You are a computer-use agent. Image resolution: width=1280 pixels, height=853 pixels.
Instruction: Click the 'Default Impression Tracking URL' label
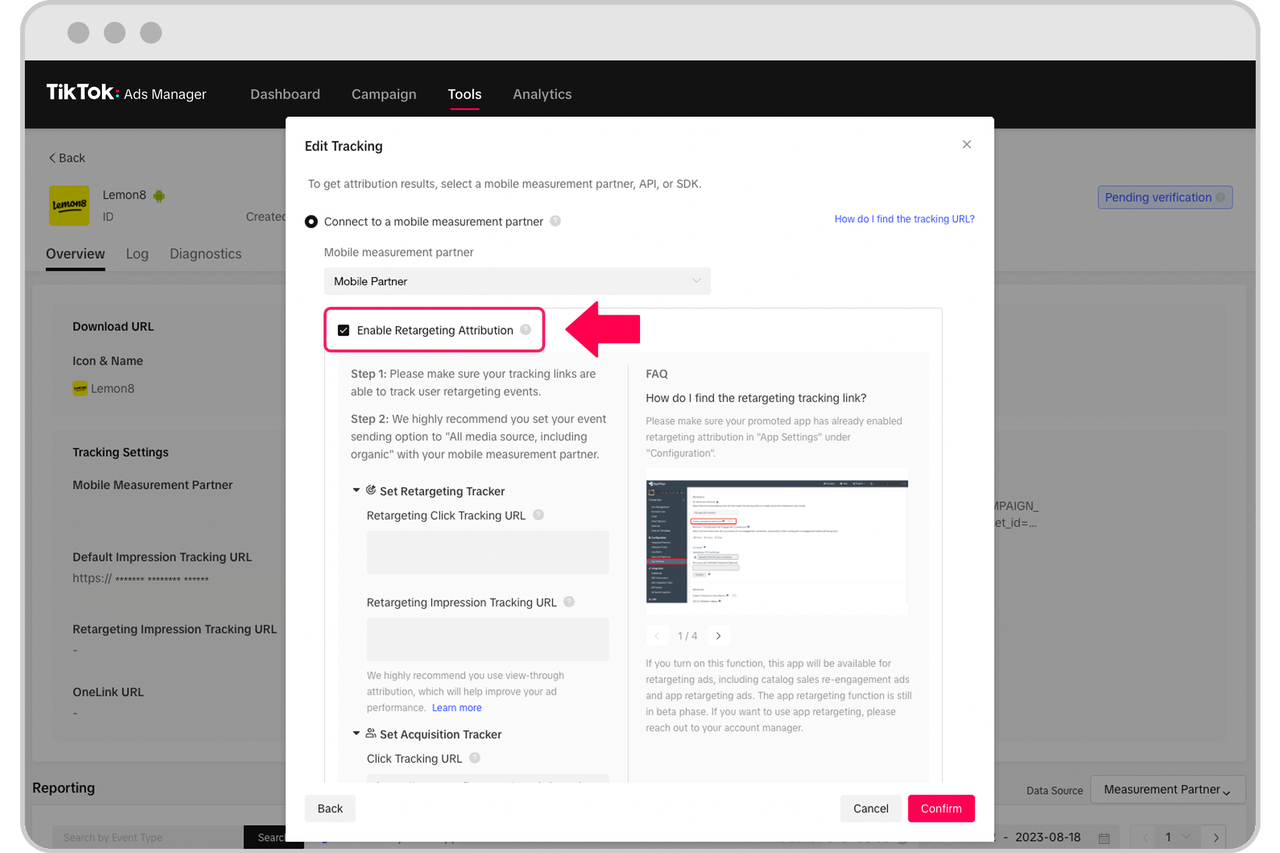coord(162,557)
